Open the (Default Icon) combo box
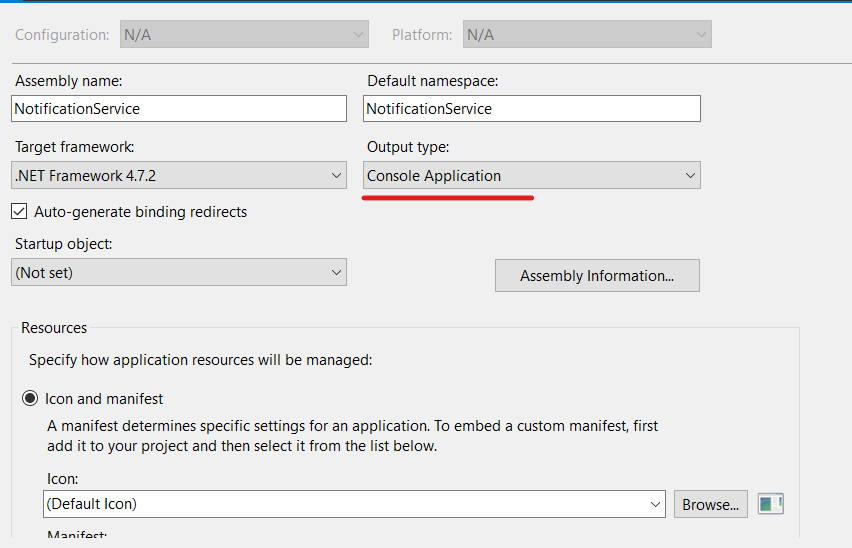 (354, 504)
